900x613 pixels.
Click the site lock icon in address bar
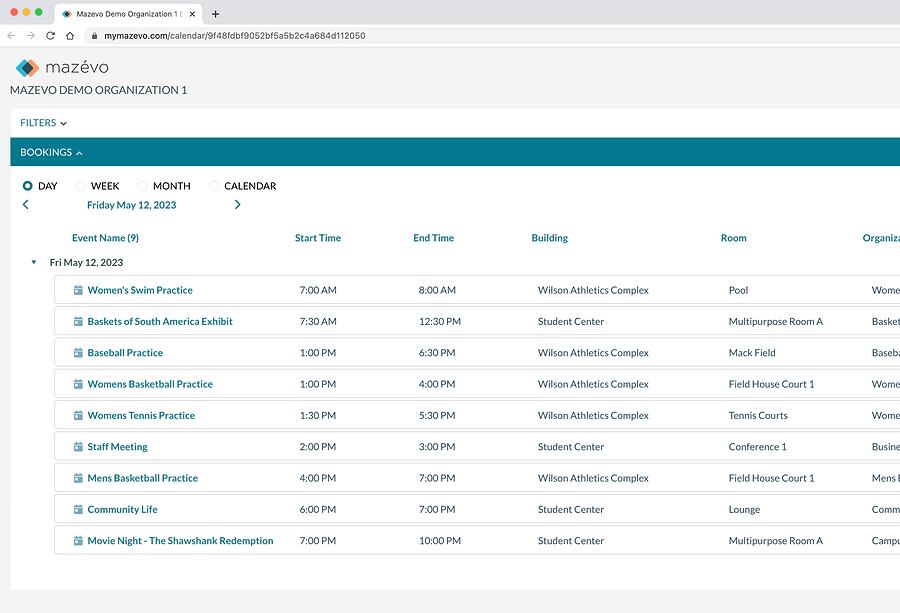(94, 36)
